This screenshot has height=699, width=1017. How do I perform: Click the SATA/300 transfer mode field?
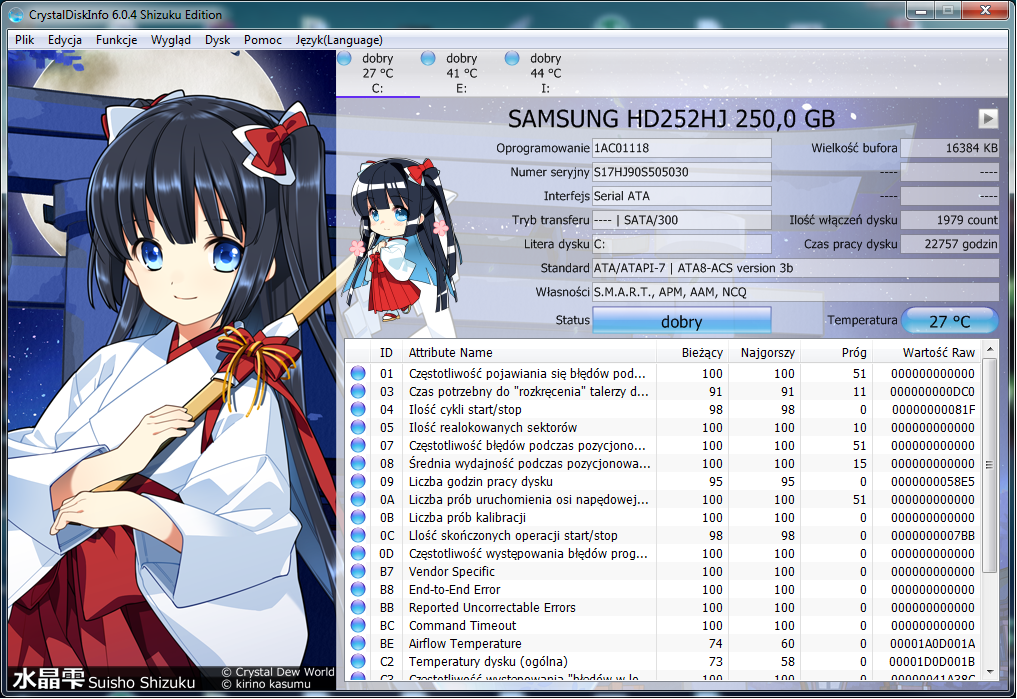[682, 220]
